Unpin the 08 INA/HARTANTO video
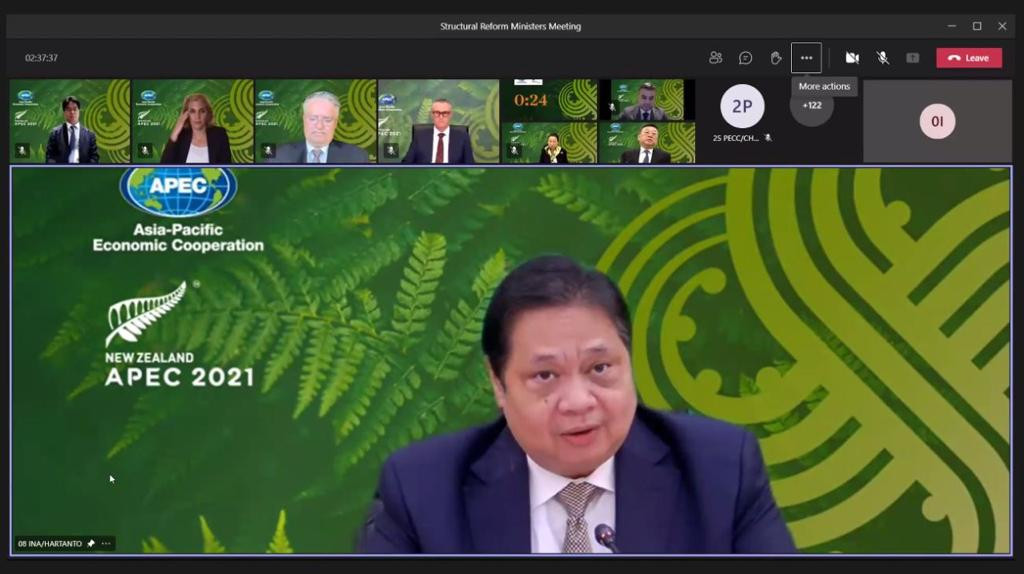The height and width of the screenshot is (574, 1024). 91,543
